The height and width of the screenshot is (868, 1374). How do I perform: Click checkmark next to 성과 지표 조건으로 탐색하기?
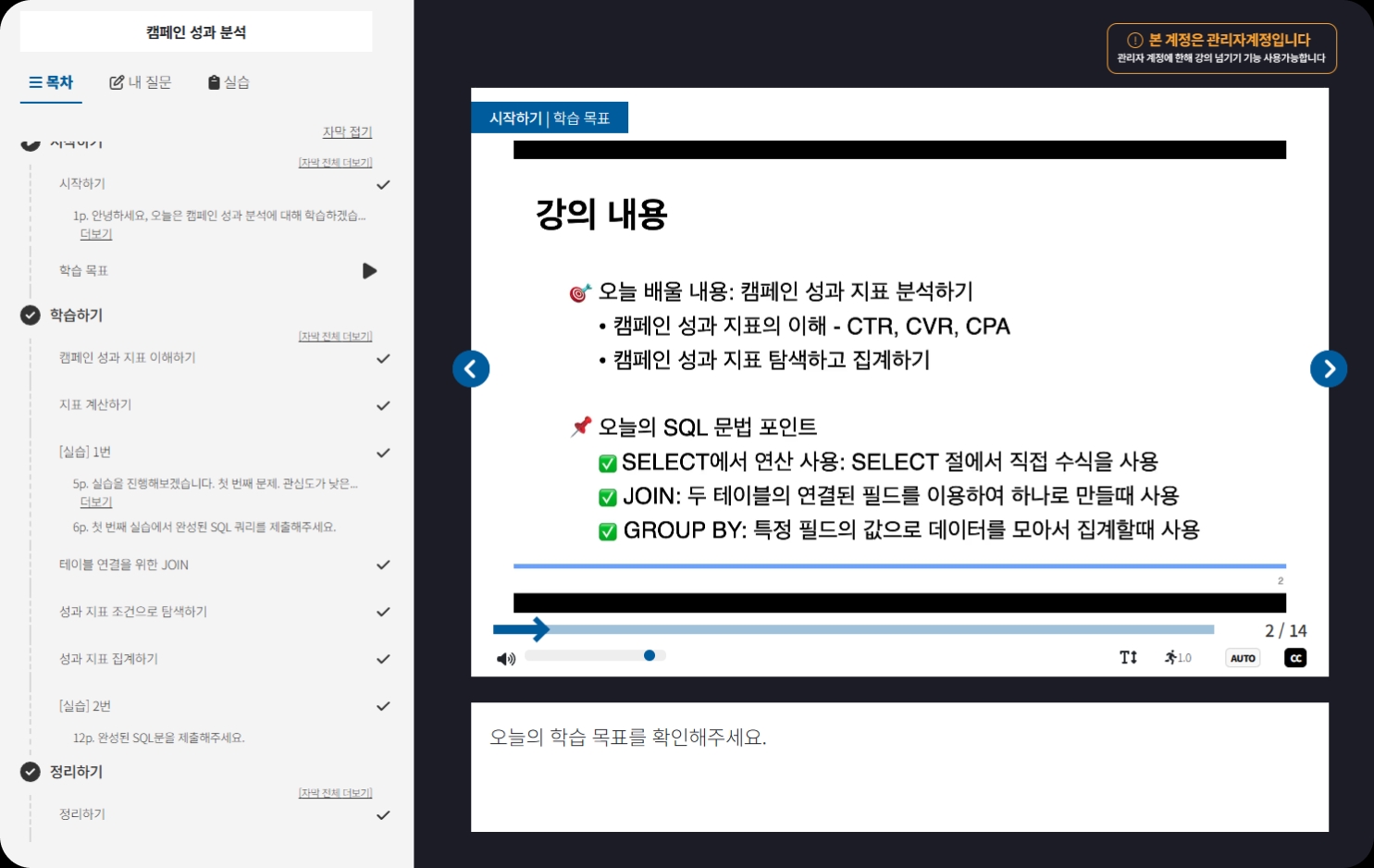pyautogui.click(x=383, y=613)
